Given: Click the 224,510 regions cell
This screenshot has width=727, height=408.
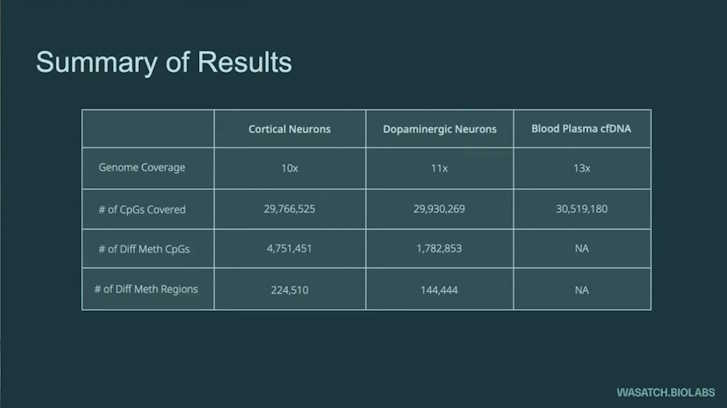Looking at the screenshot, I should [x=290, y=289].
